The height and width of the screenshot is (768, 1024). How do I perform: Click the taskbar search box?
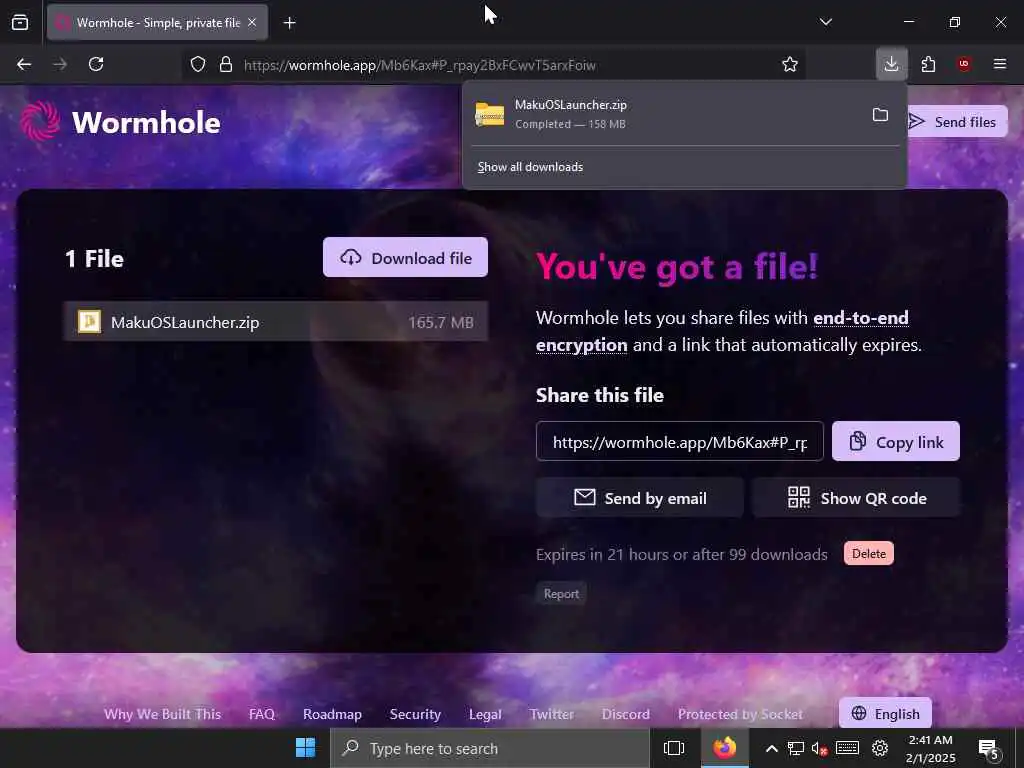click(490, 748)
